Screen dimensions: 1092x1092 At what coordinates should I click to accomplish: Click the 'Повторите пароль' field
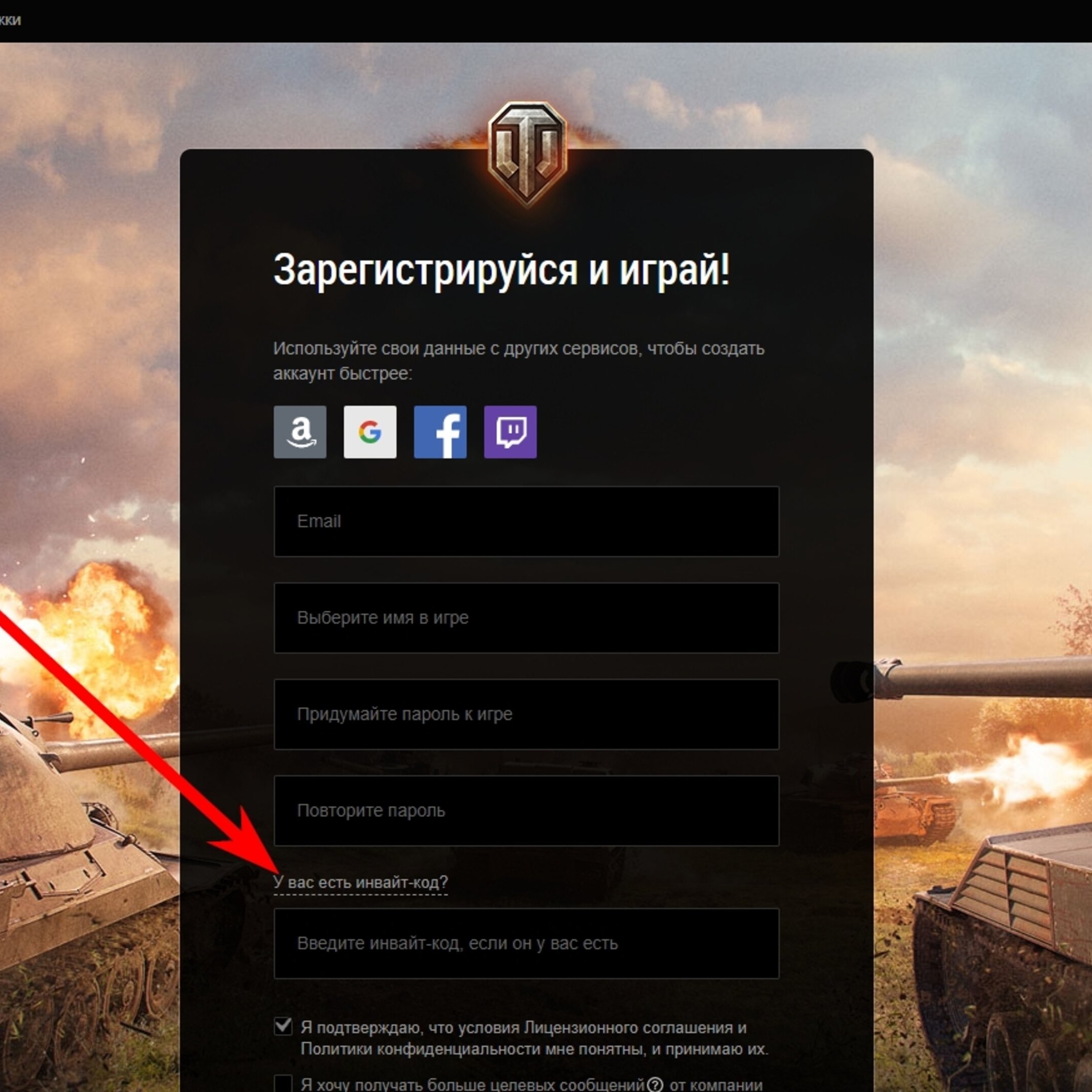(x=526, y=810)
